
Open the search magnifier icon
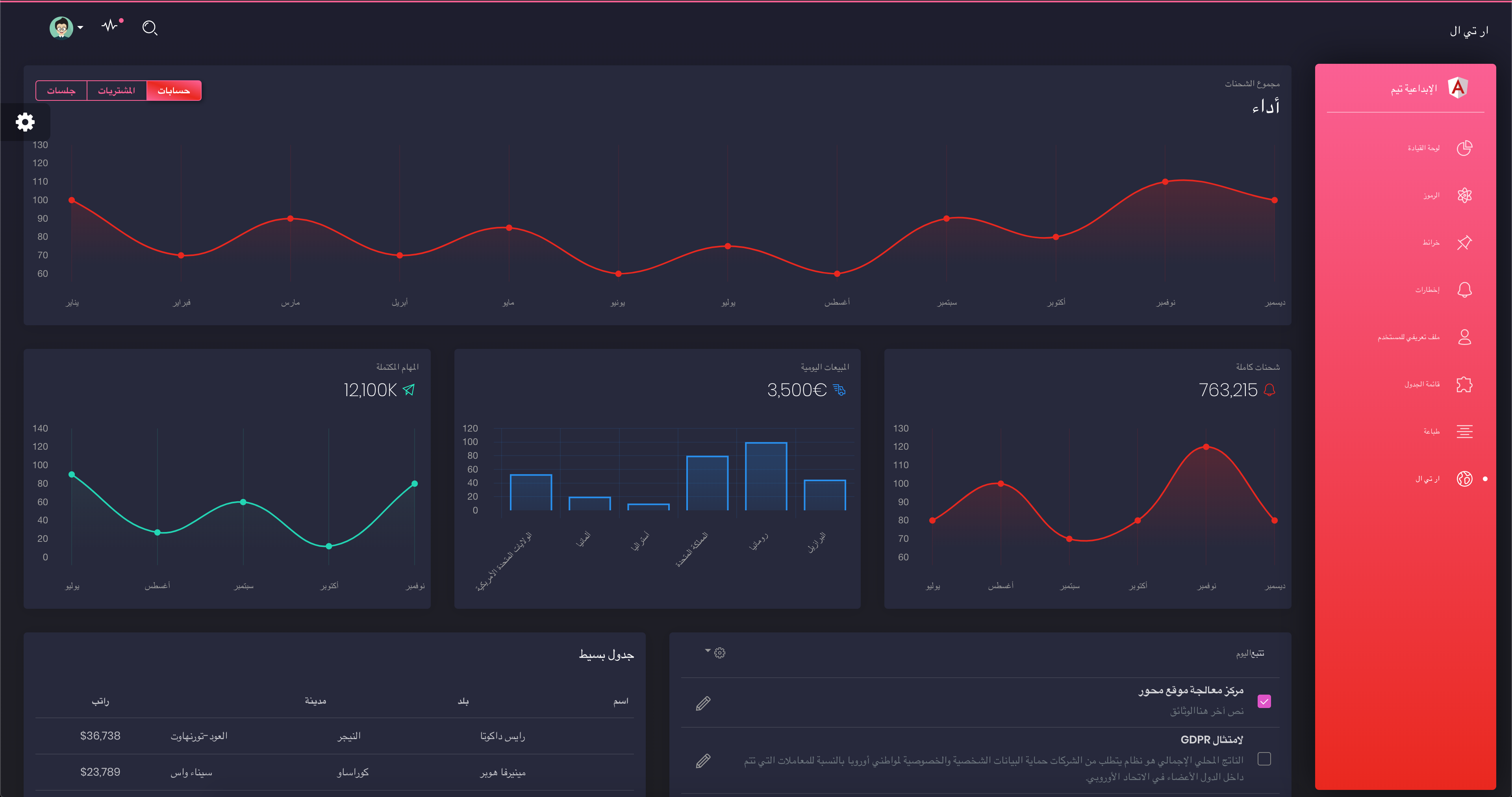150,28
